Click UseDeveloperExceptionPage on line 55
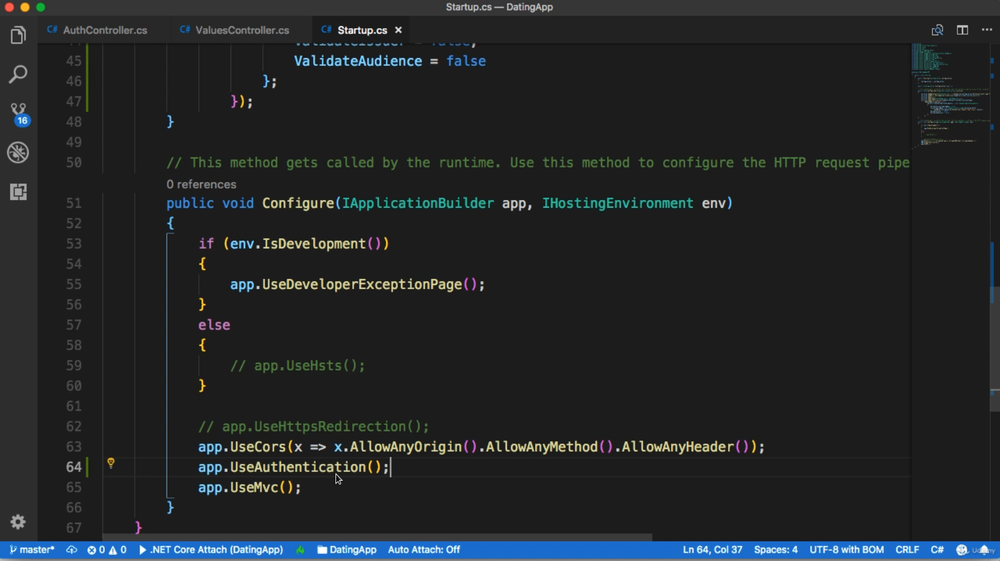This screenshot has width=1000, height=561. click(x=362, y=284)
